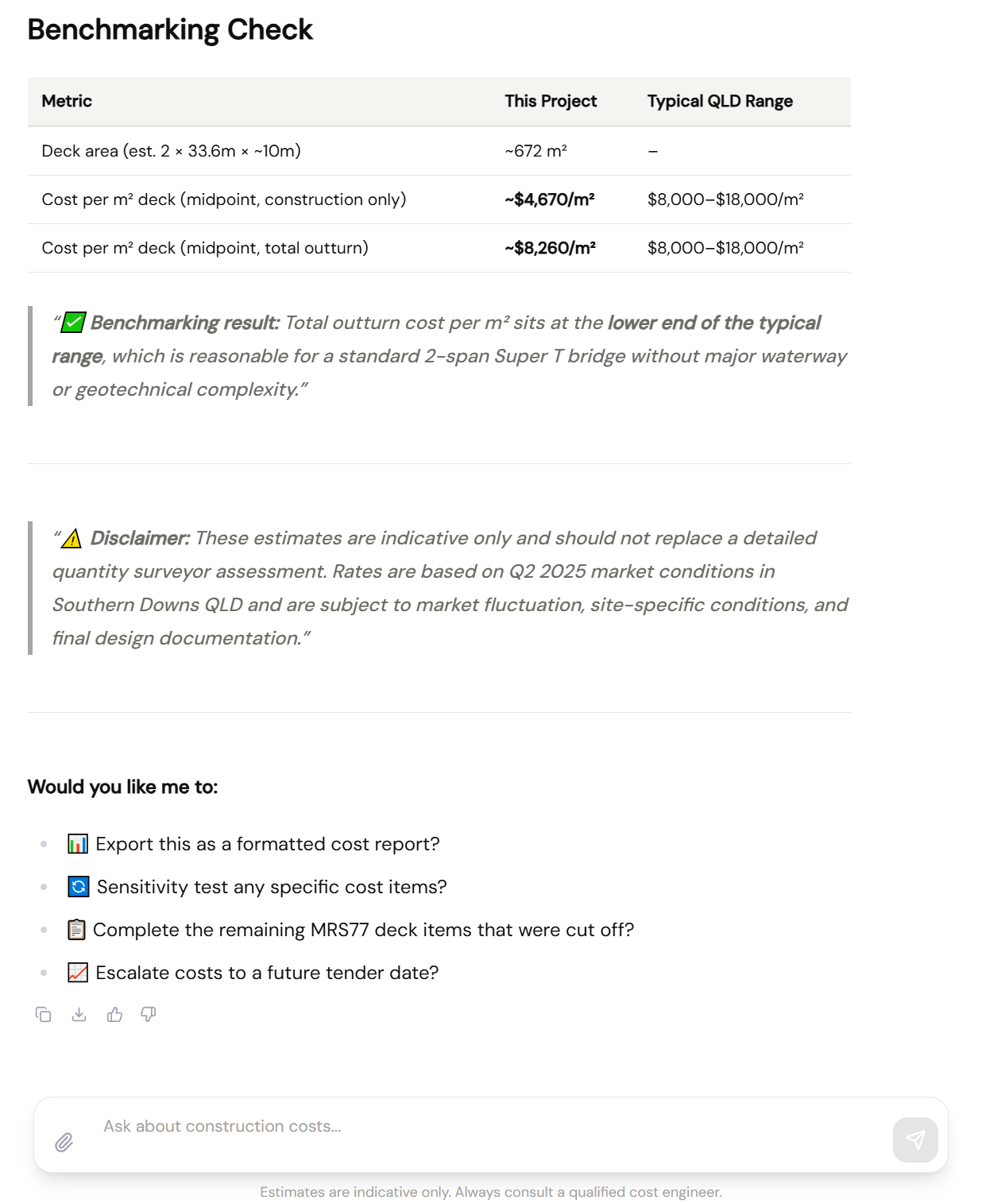Viewport: 982px width, 1204px height.
Task: Click the "This Project" column header
Action: pyautogui.click(x=551, y=101)
